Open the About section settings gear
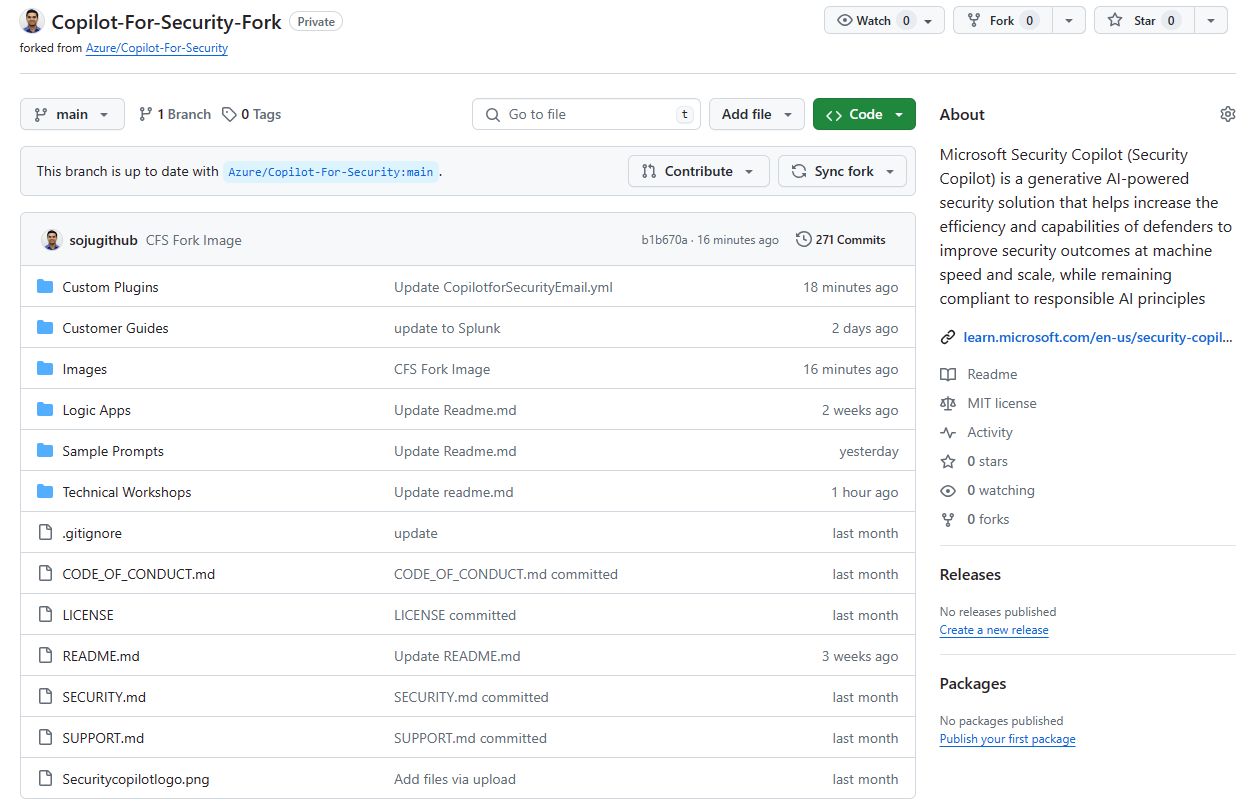The height and width of the screenshot is (804, 1243). point(1227,114)
